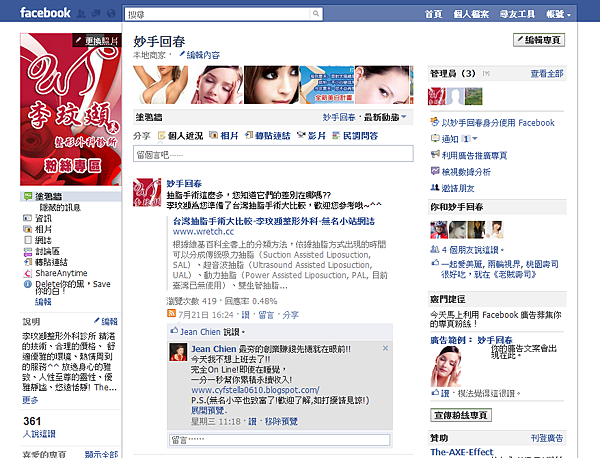
Task: Click the www.wretch.cc link
Action: point(203,231)
